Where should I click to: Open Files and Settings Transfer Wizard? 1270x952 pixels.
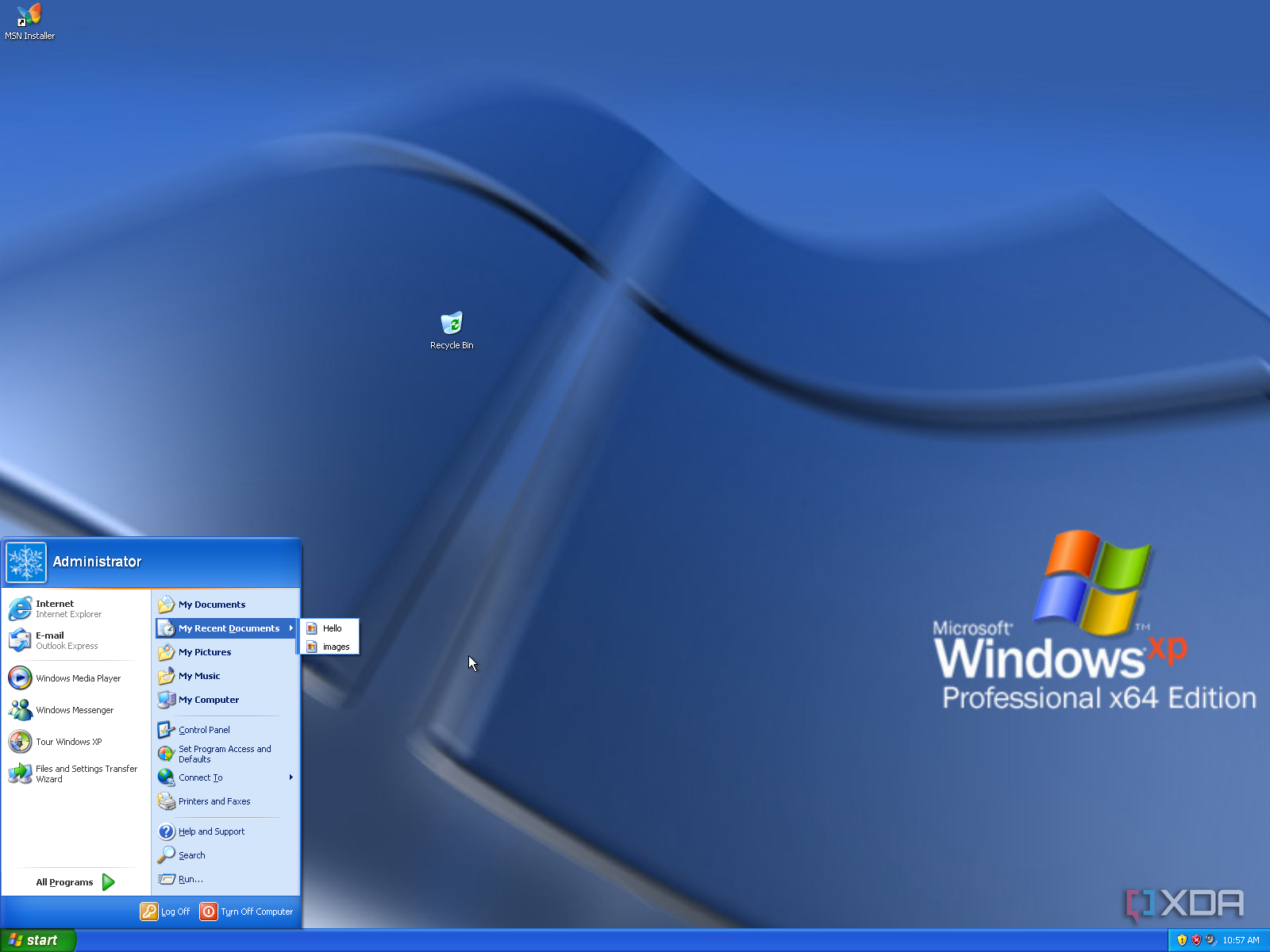pyautogui.click(x=76, y=773)
